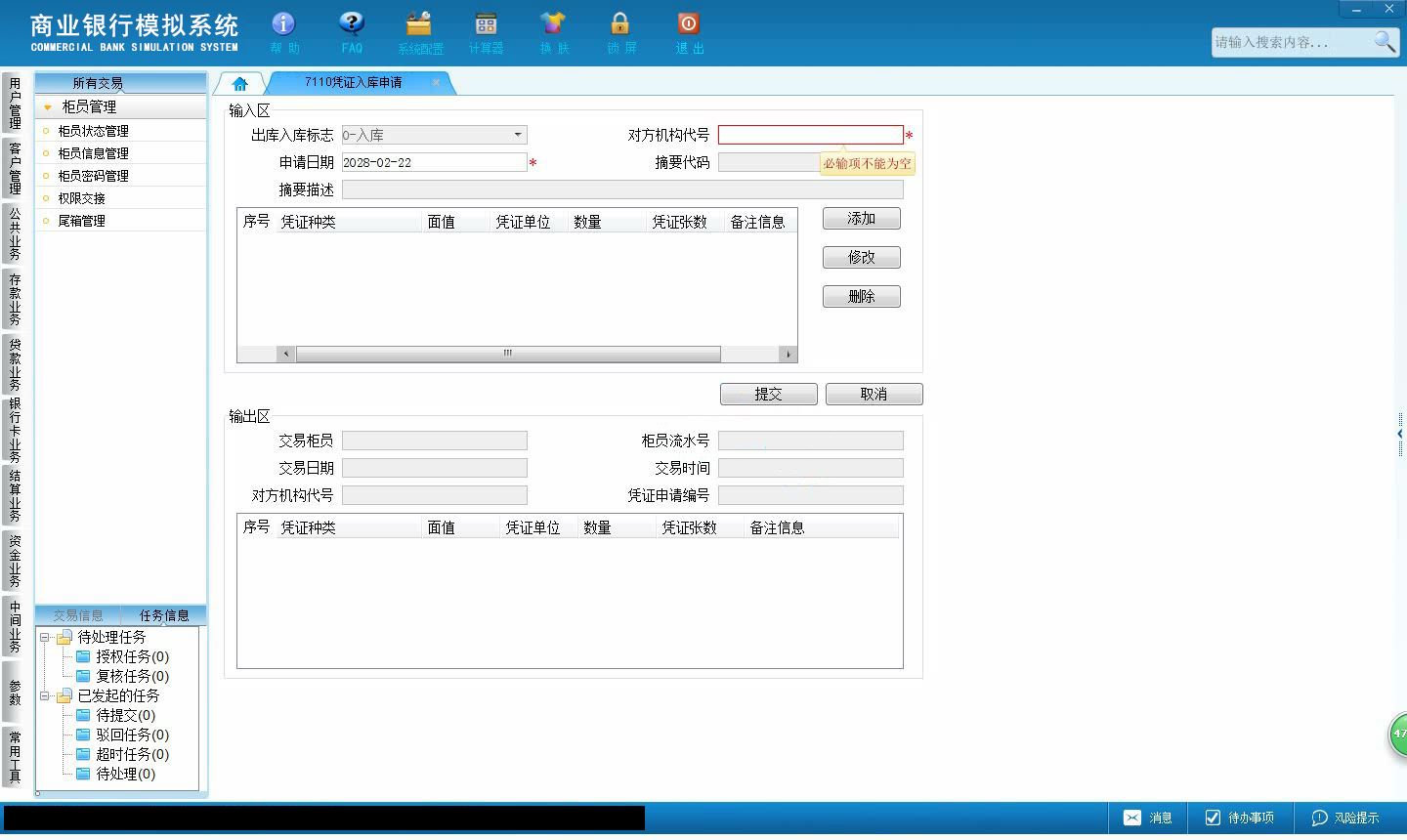Open the 换肤 skin change icon
This screenshot has height=840, width=1407.
553,31
